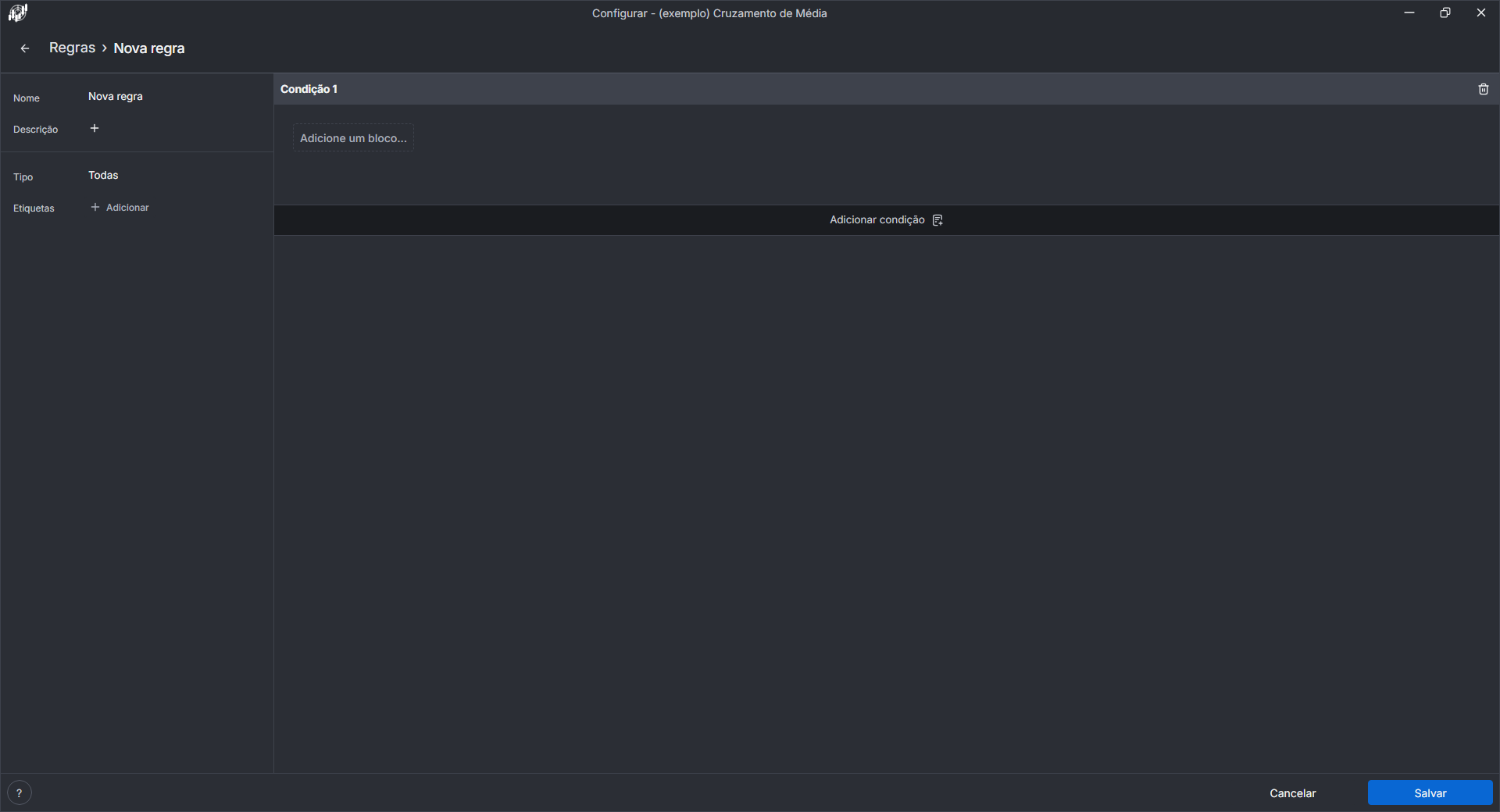Edit the Nome field value Nova regra
Screen dimensions: 1500x812
click(x=116, y=97)
